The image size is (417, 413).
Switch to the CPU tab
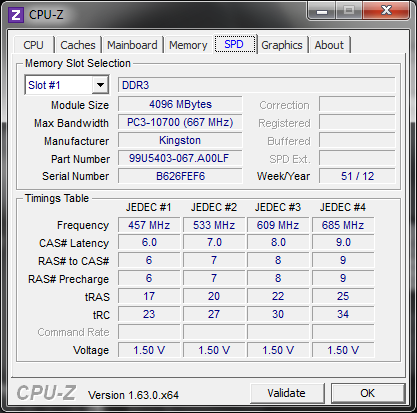(x=33, y=45)
